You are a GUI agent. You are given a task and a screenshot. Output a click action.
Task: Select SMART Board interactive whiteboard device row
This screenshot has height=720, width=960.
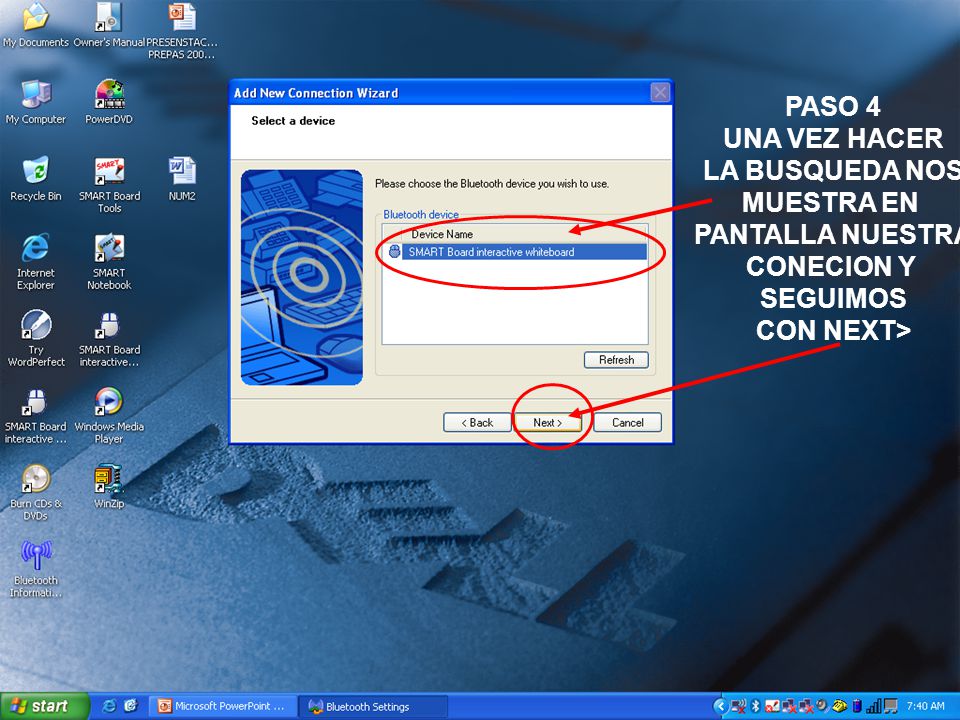click(x=516, y=252)
